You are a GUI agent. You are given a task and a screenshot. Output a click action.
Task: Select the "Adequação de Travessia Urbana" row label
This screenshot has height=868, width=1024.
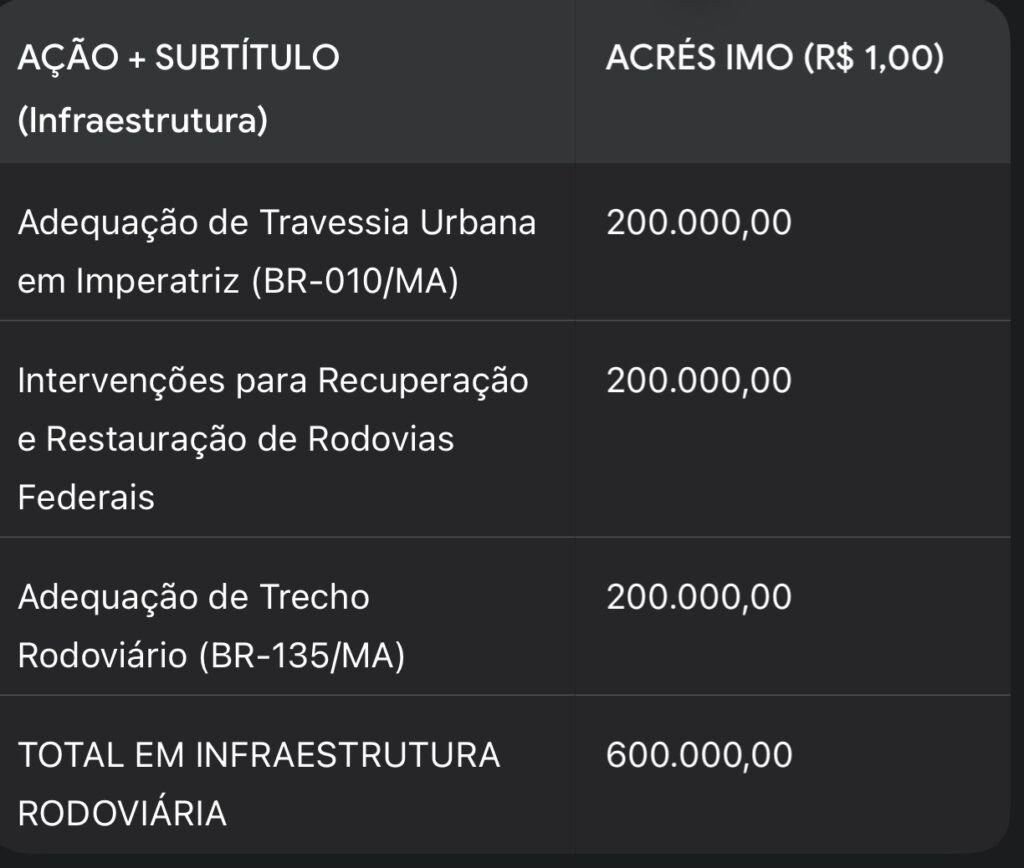277,221
